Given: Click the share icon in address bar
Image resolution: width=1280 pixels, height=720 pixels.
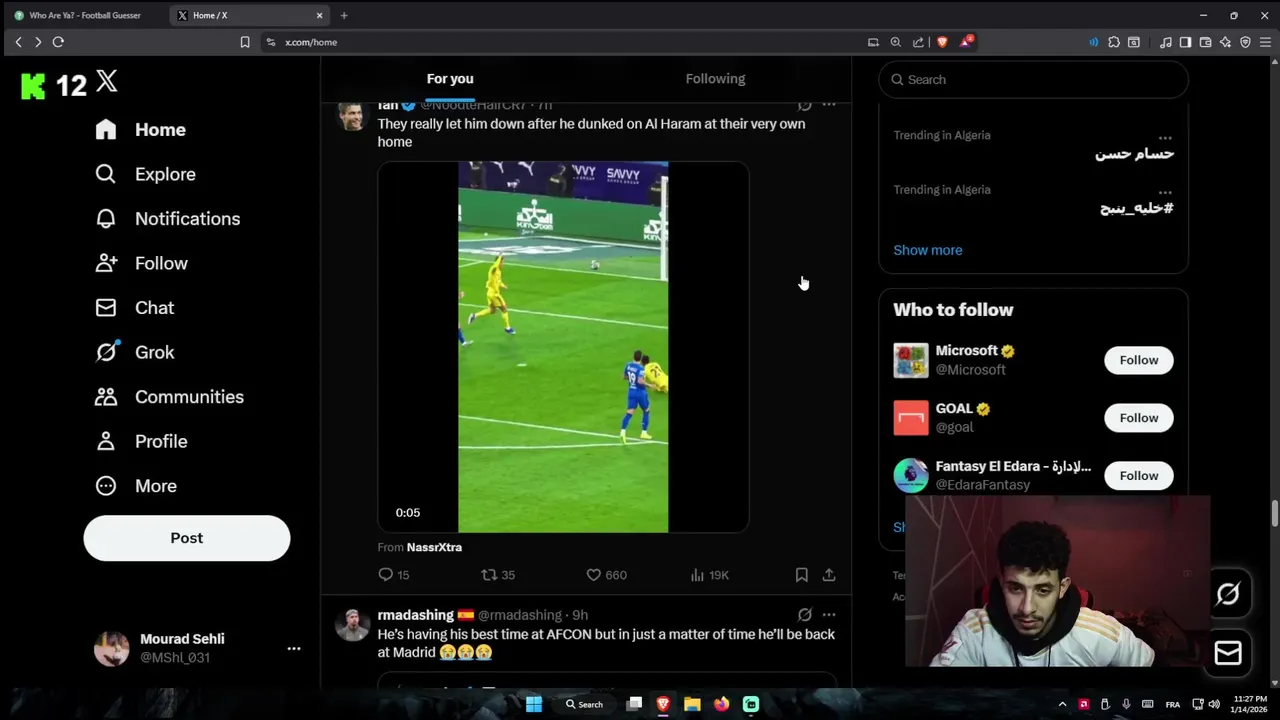Looking at the screenshot, I should 918,42.
